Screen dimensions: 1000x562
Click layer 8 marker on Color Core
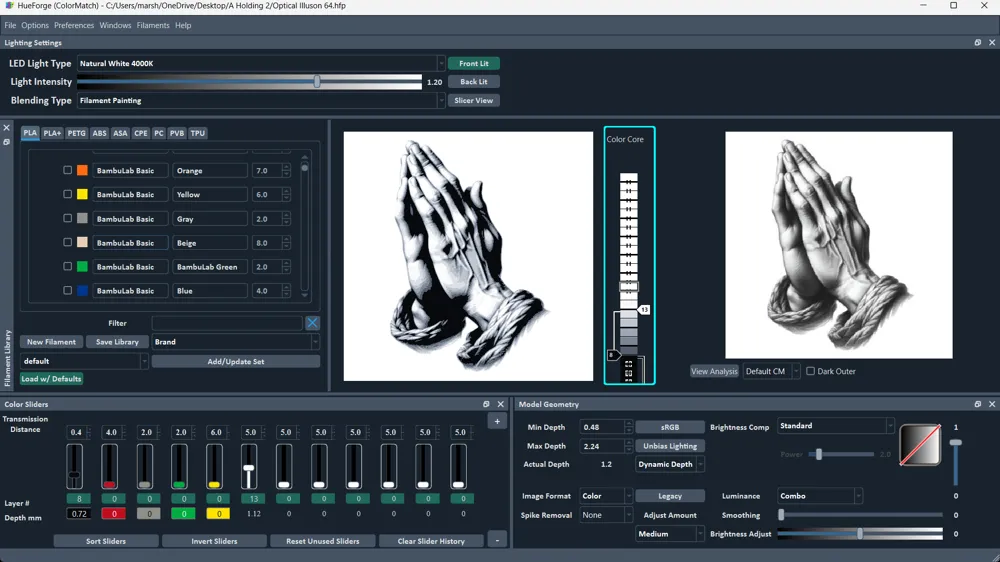pos(612,355)
